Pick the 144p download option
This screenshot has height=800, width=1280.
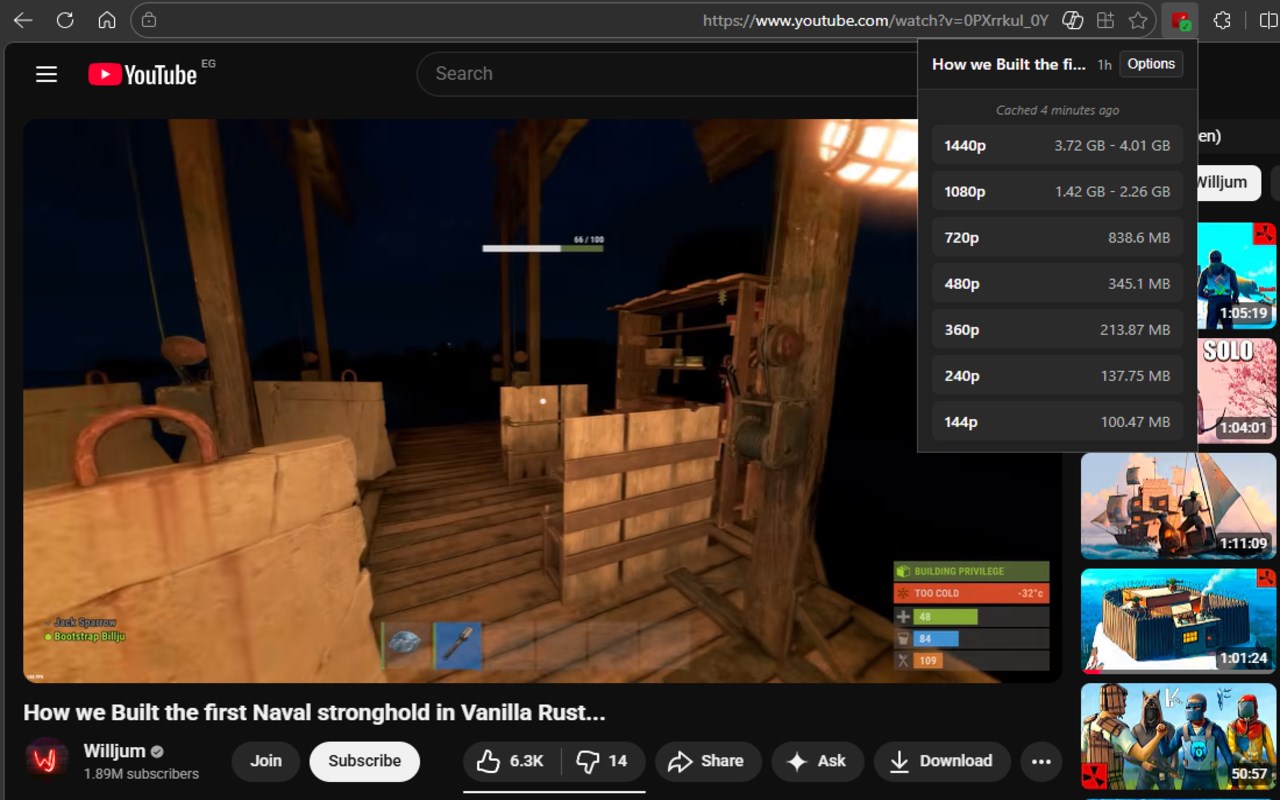[x=1057, y=421]
